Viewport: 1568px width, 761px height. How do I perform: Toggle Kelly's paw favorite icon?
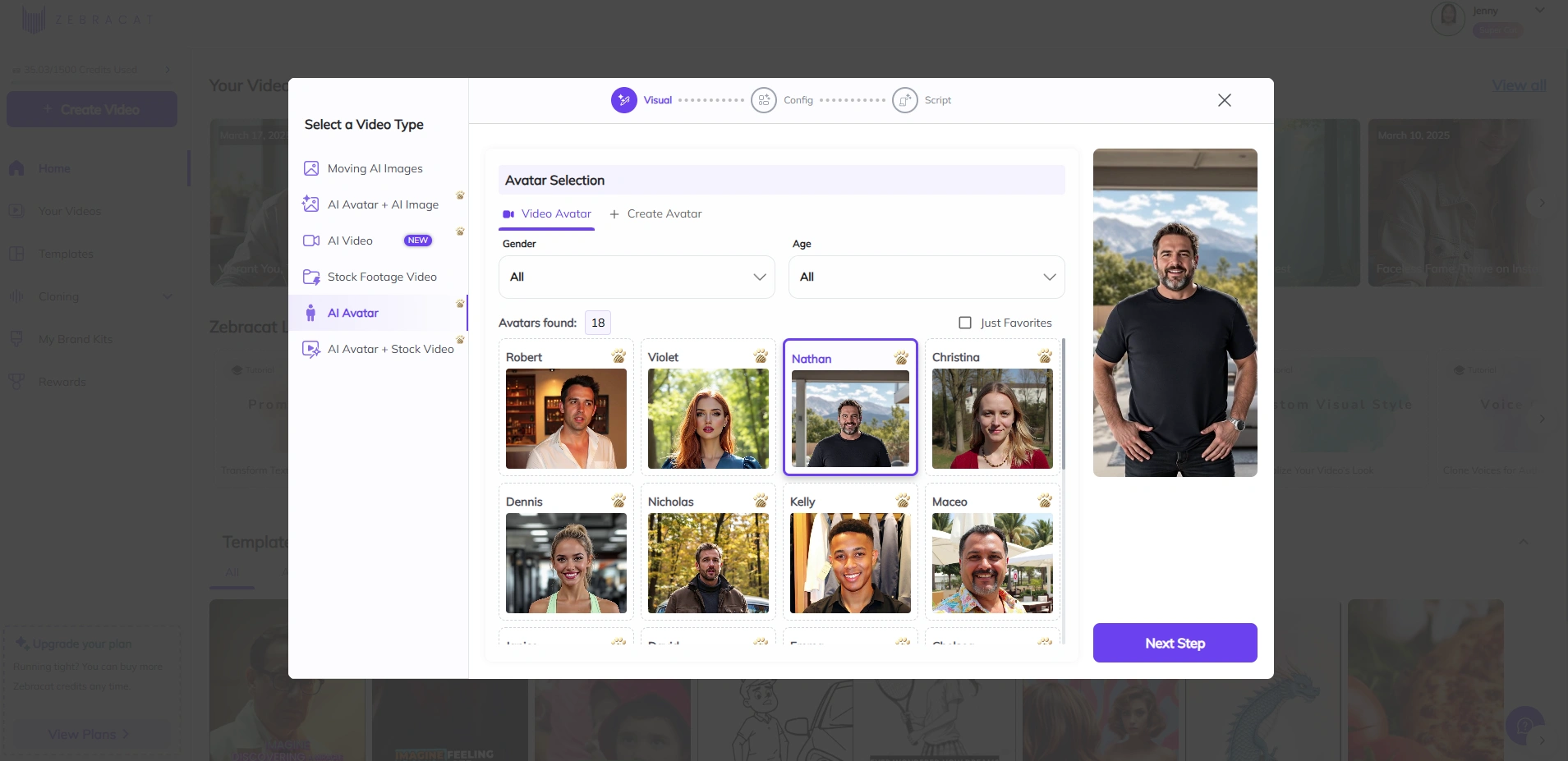[x=903, y=501]
